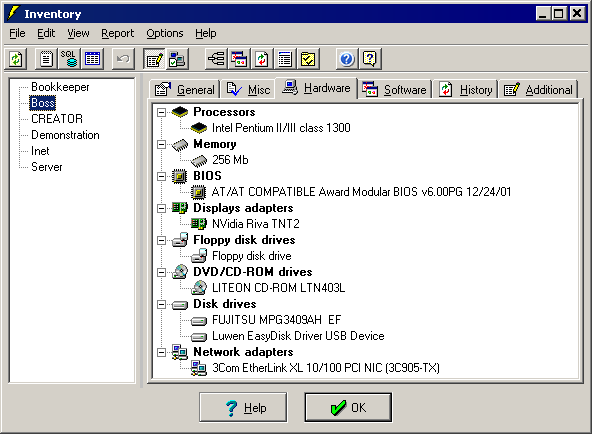Click the Floppy disk drives category icon
592x434 pixels.
point(180,240)
